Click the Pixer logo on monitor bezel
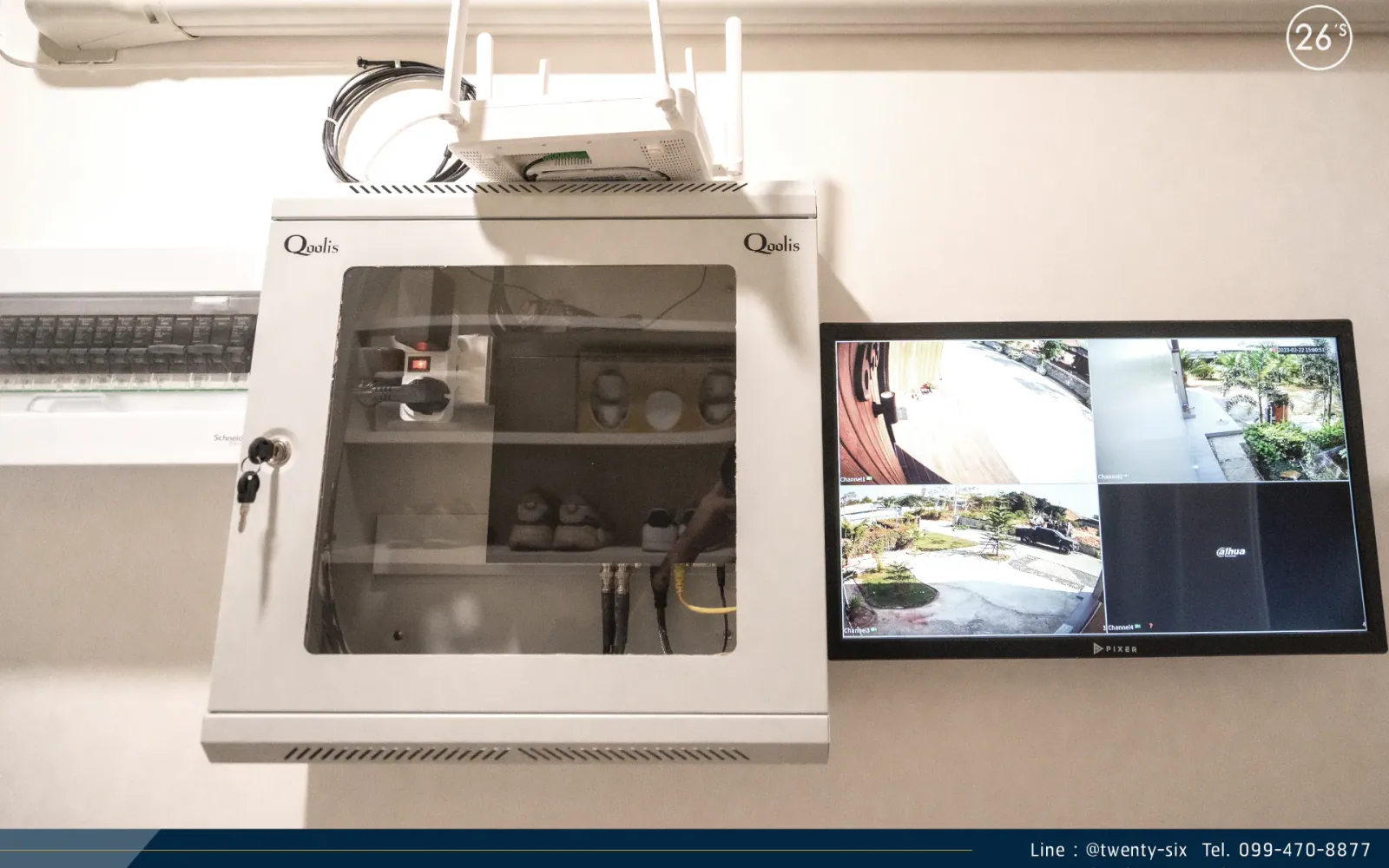The image size is (1389, 868). pos(1115,648)
